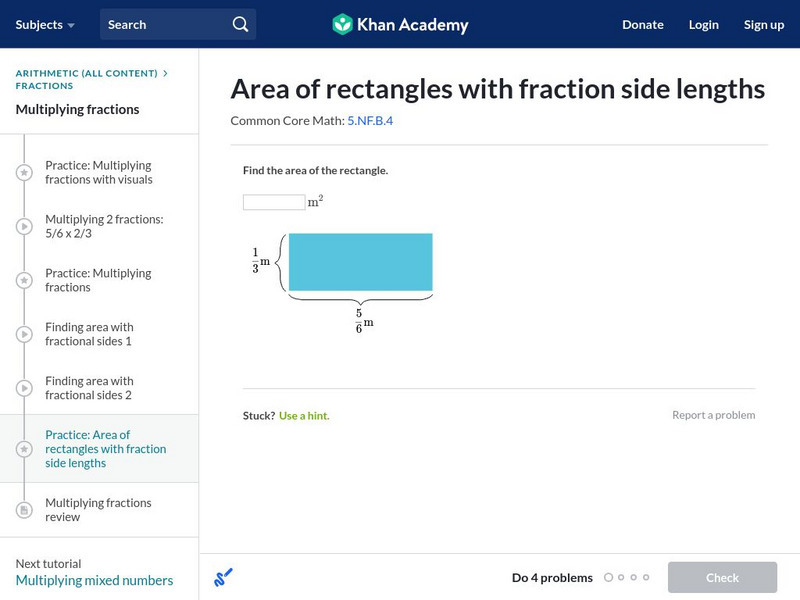This screenshot has height=600, width=800.
Task: Click star icon beside Practice: Multiplying fractions
Action: 24,281
